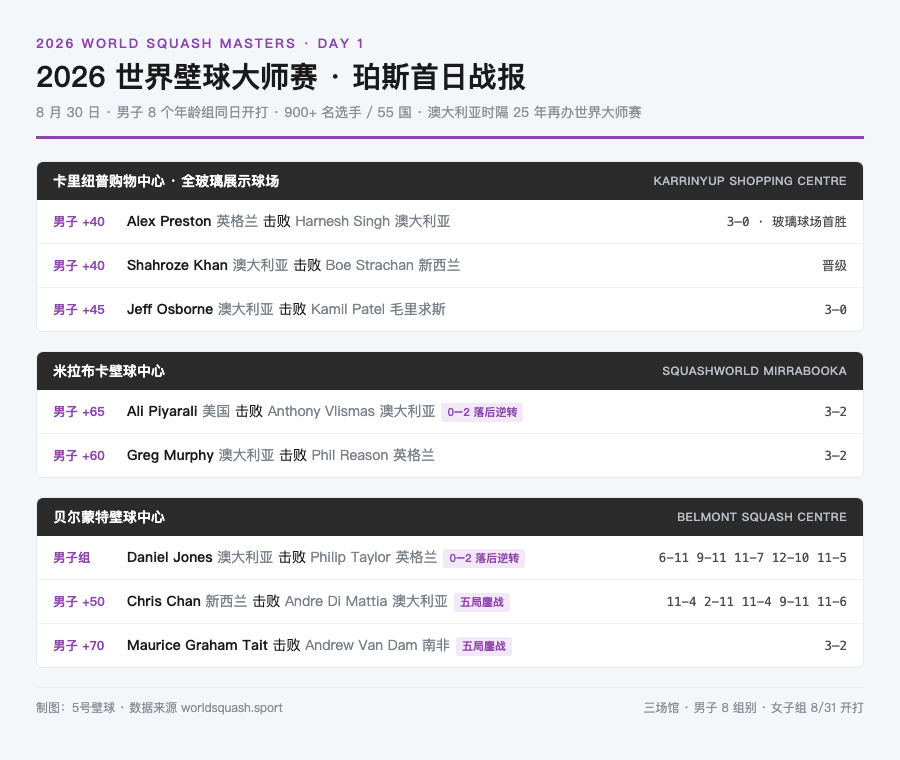Click the 3–2 score in Greg Murphy's row

pos(835,456)
